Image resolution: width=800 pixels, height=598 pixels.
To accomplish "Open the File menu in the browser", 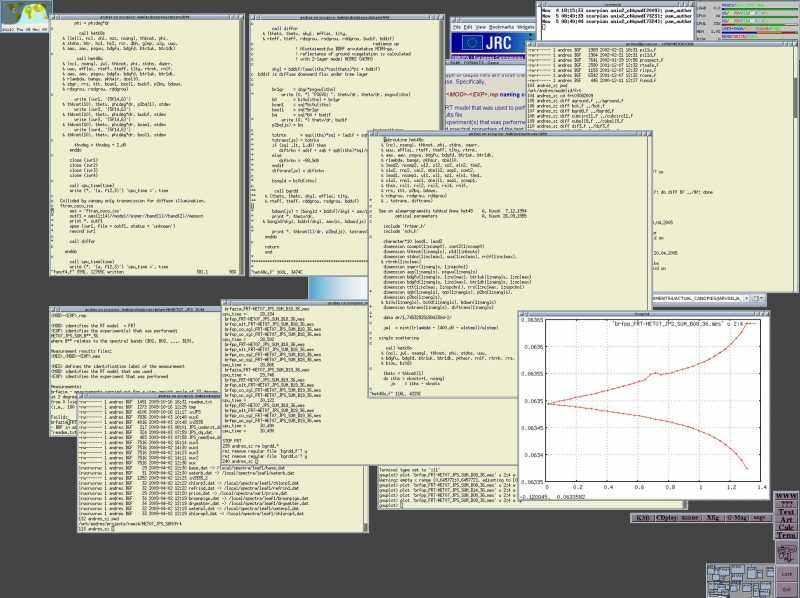I will click(x=457, y=27).
